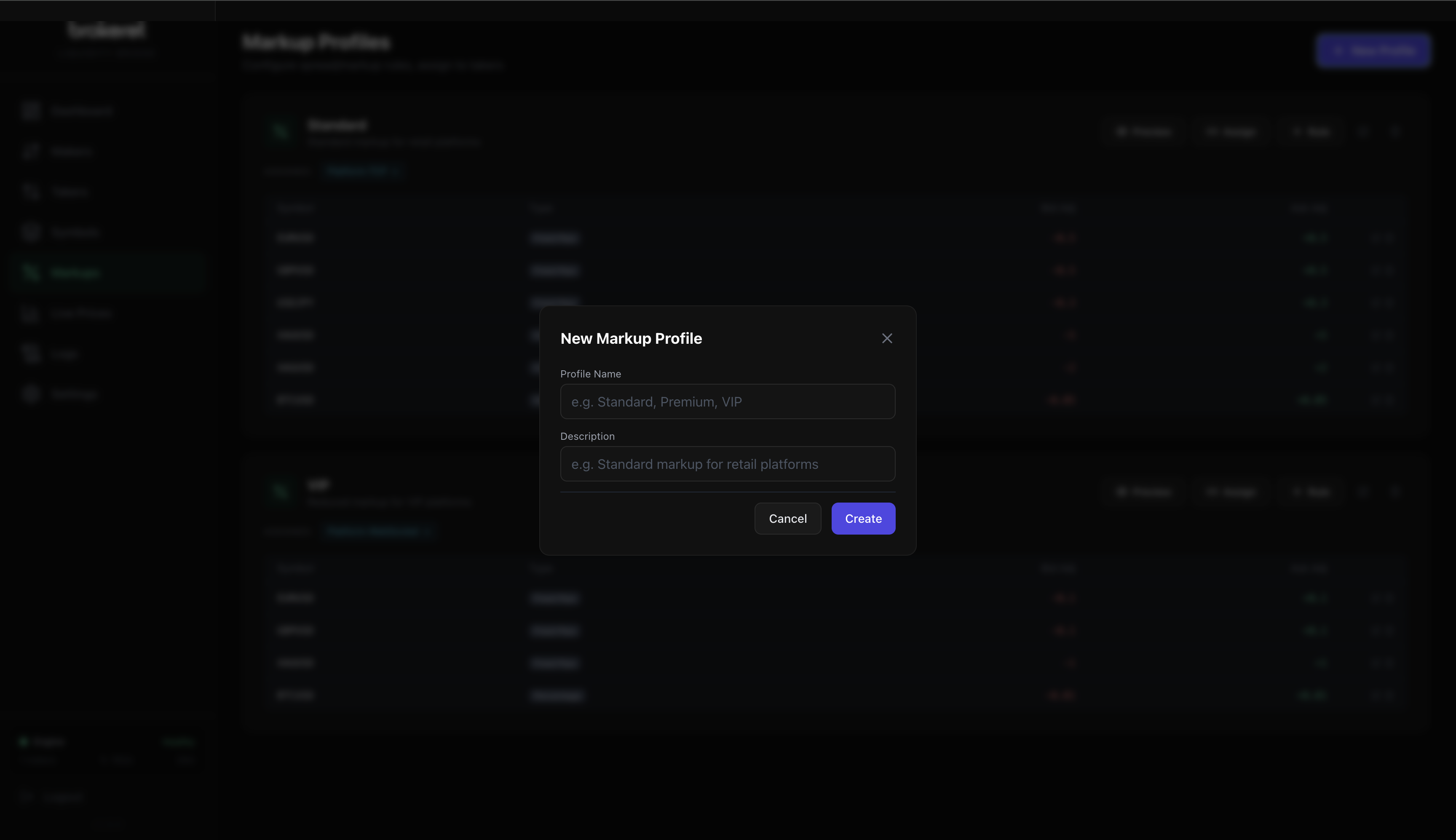Click the middle action button on VIP card
The image size is (1456, 840).
(1231, 491)
